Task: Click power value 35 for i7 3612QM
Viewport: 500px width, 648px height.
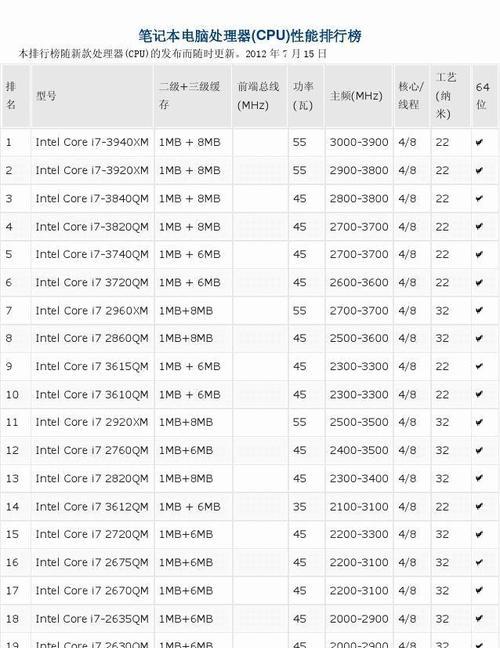Action: pos(300,507)
